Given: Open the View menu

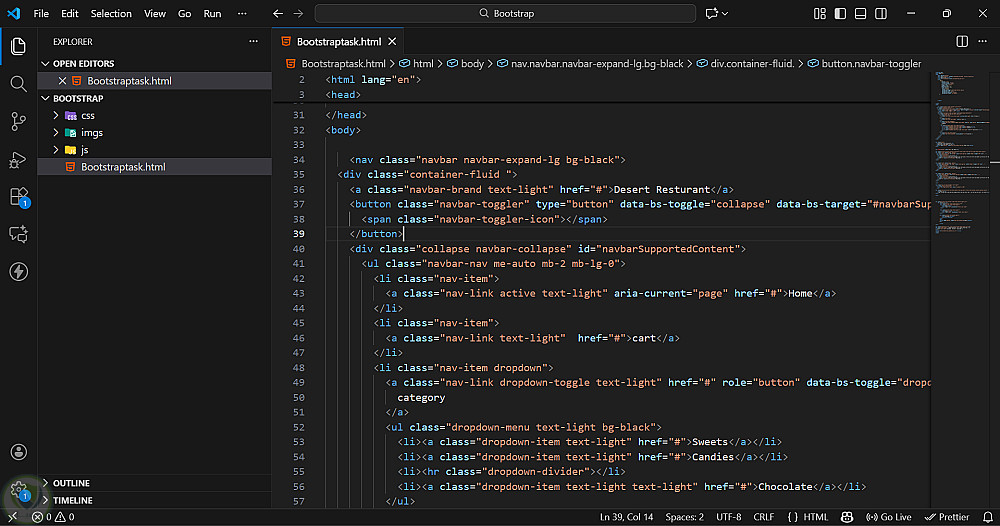Looking at the screenshot, I should click(155, 14).
